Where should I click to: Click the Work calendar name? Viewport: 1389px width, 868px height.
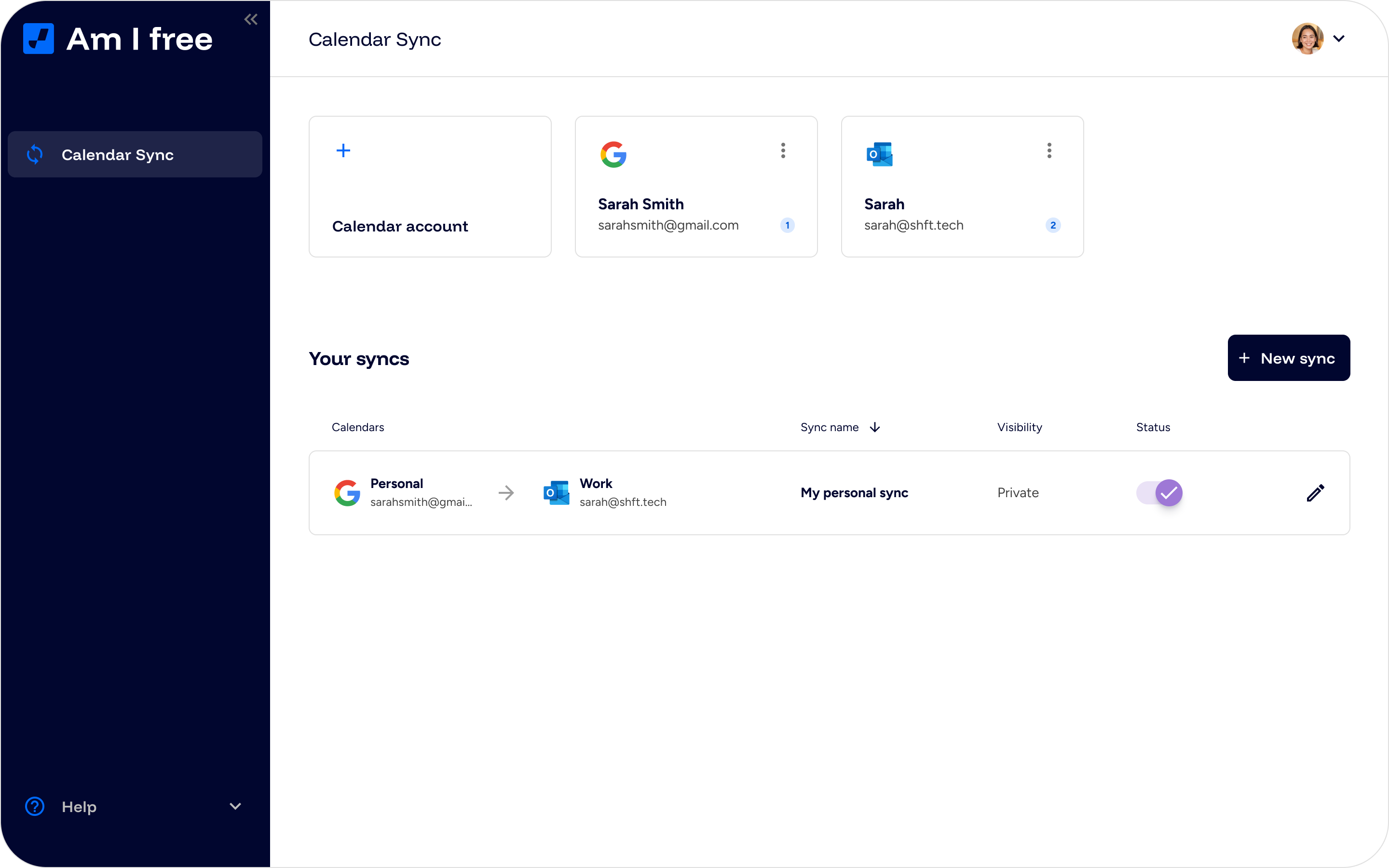(596, 483)
